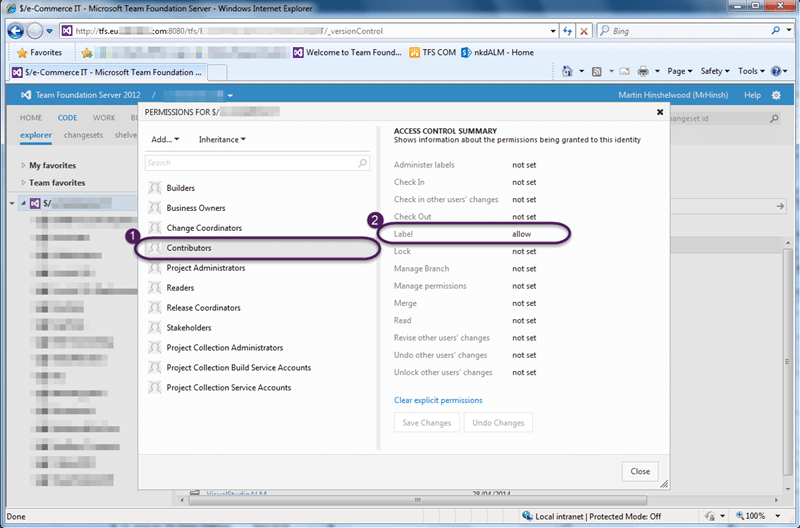This screenshot has width=800, height=528.
Task: Click the IE stop loading X icon
Action: tap(584, 31)
